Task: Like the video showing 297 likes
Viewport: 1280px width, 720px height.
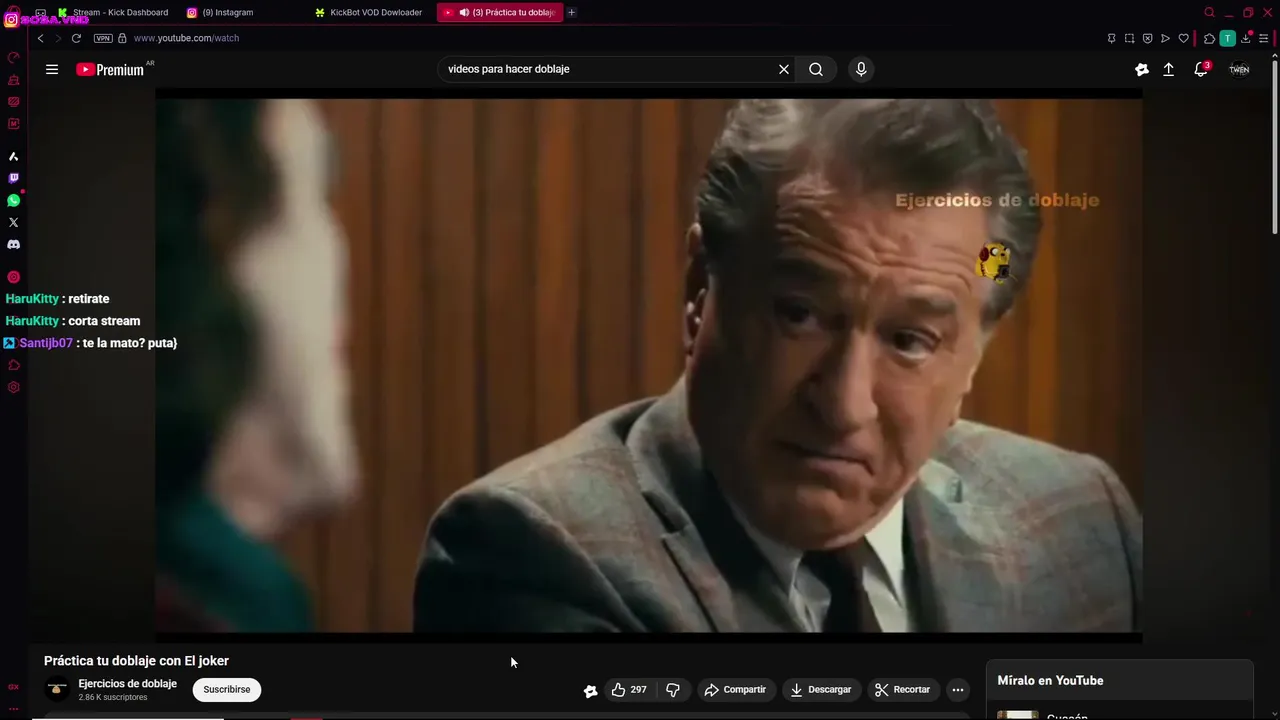Action: 629,689
